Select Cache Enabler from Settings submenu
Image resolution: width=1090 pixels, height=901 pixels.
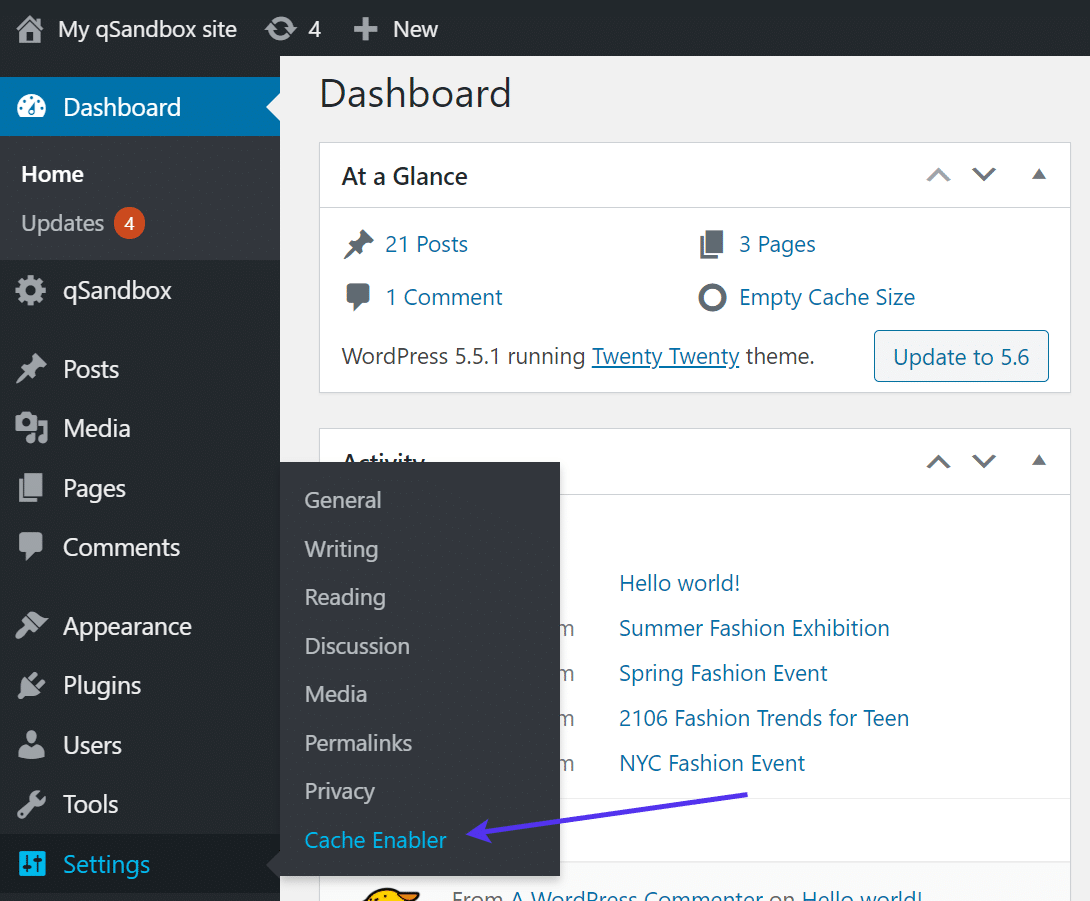[375, 840]
